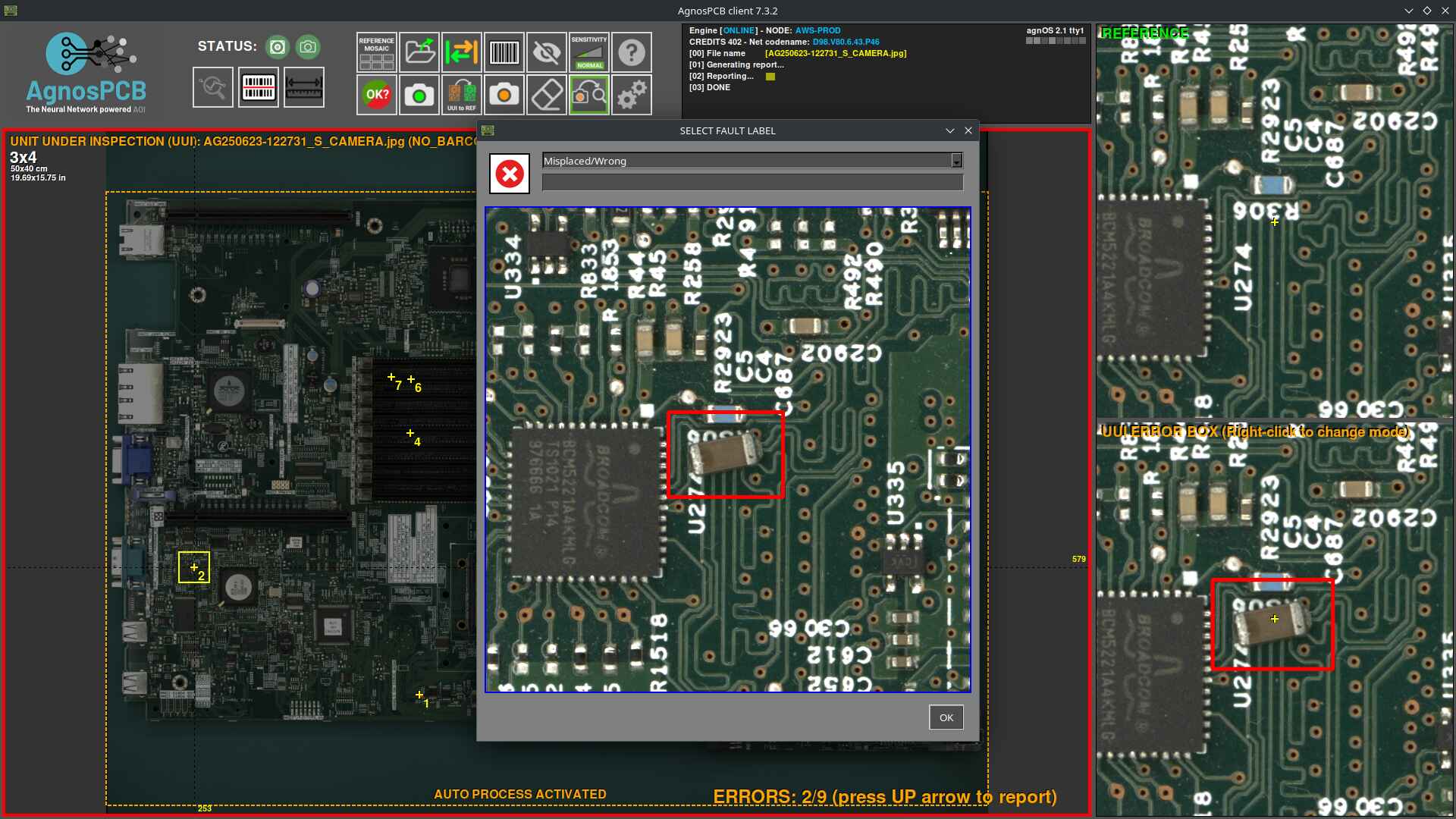1456x819 pixels.
Task: Open the Reference Mosaic view
Action: [376, 52]
